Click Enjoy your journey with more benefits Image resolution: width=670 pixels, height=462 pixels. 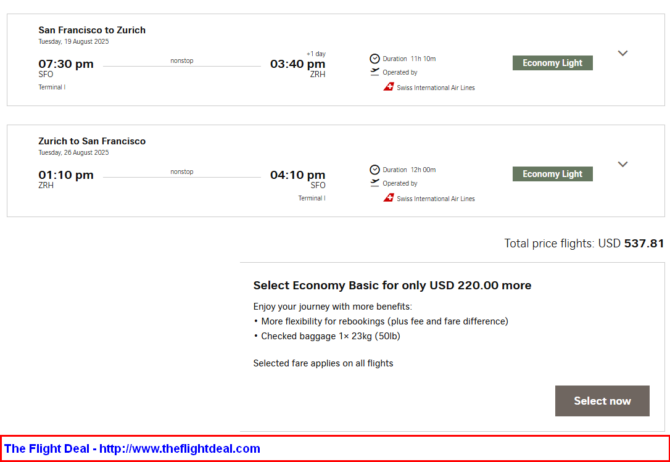[x=332, y=307]
